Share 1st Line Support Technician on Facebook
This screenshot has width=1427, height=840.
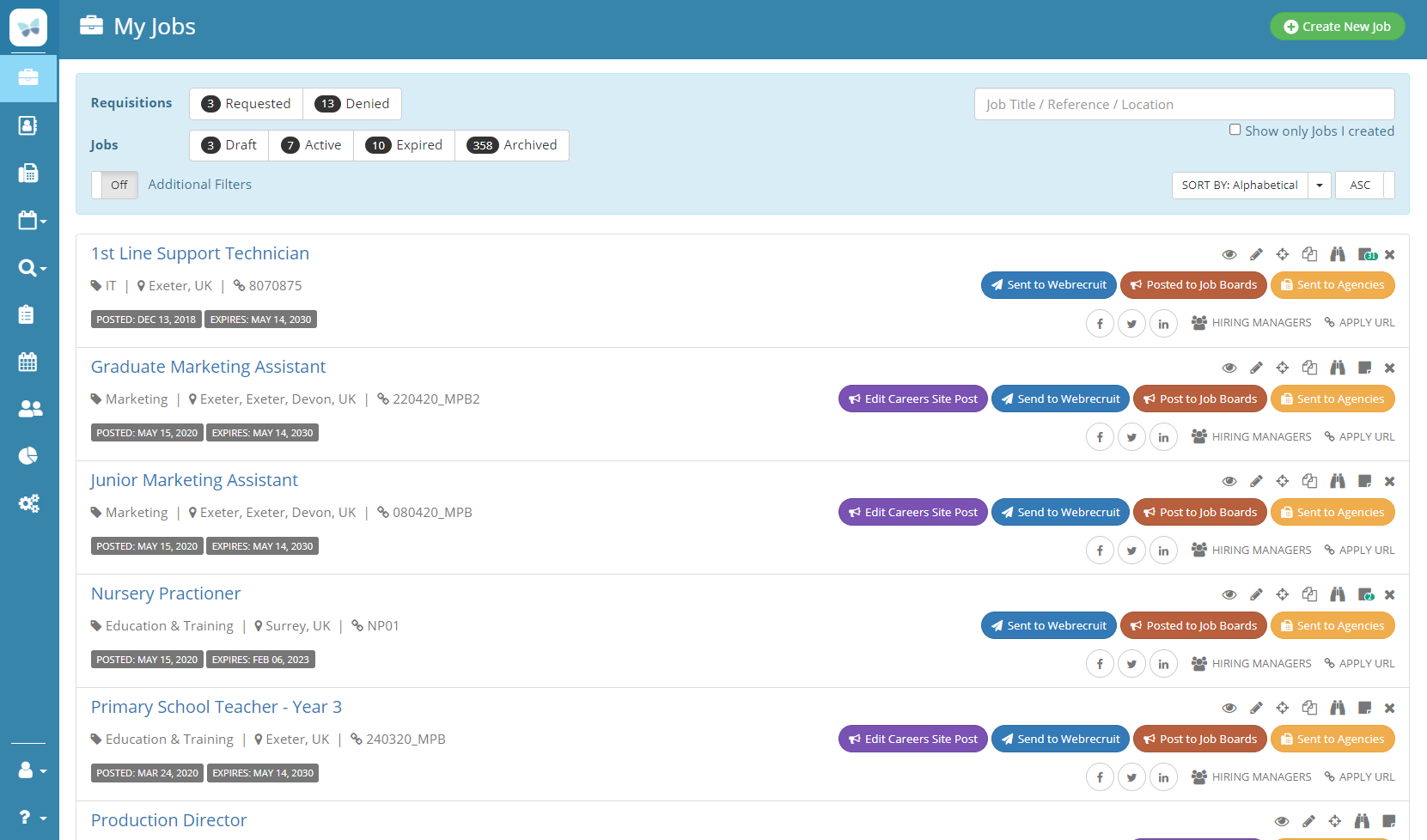tap(1100, 324)
